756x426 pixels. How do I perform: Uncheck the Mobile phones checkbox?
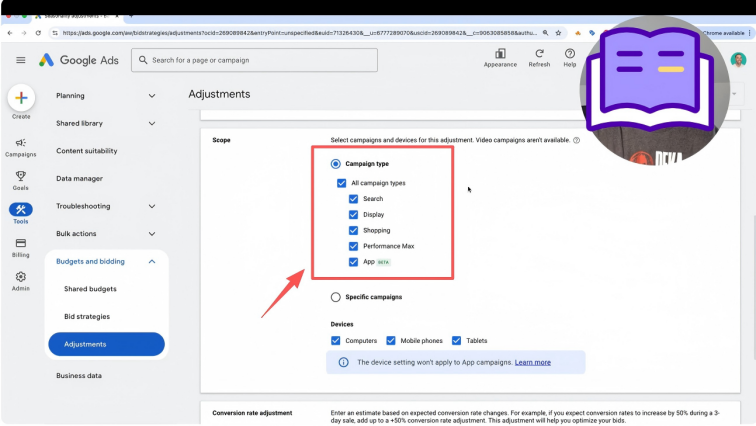pos(391,341)
